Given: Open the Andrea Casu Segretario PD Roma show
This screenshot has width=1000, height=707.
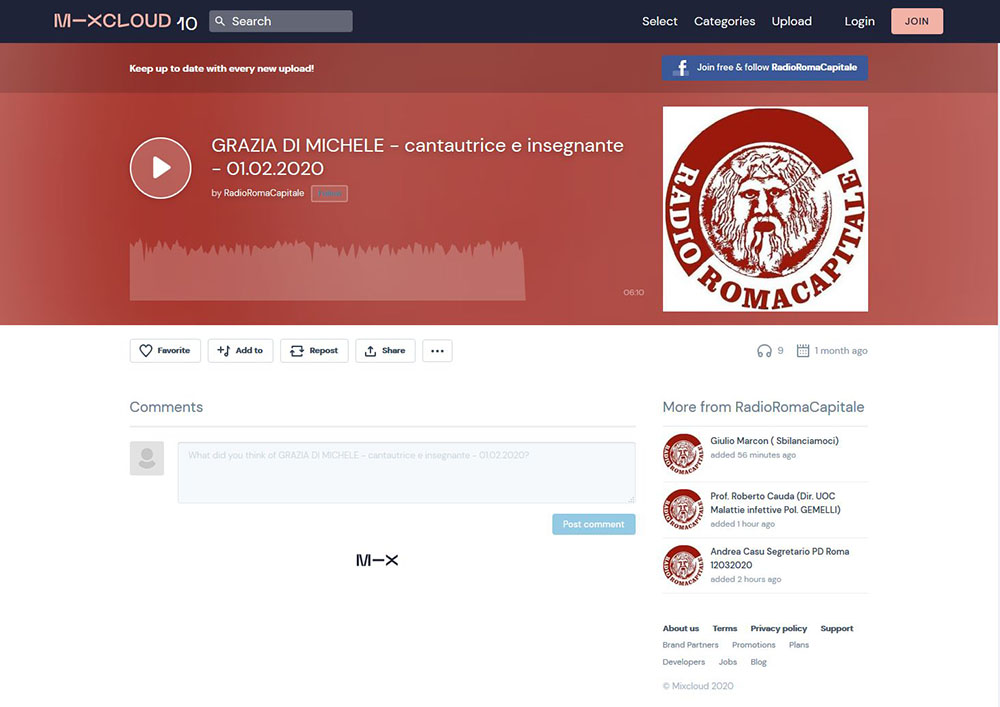Looking at the screenshot, I should click(779, 558).
